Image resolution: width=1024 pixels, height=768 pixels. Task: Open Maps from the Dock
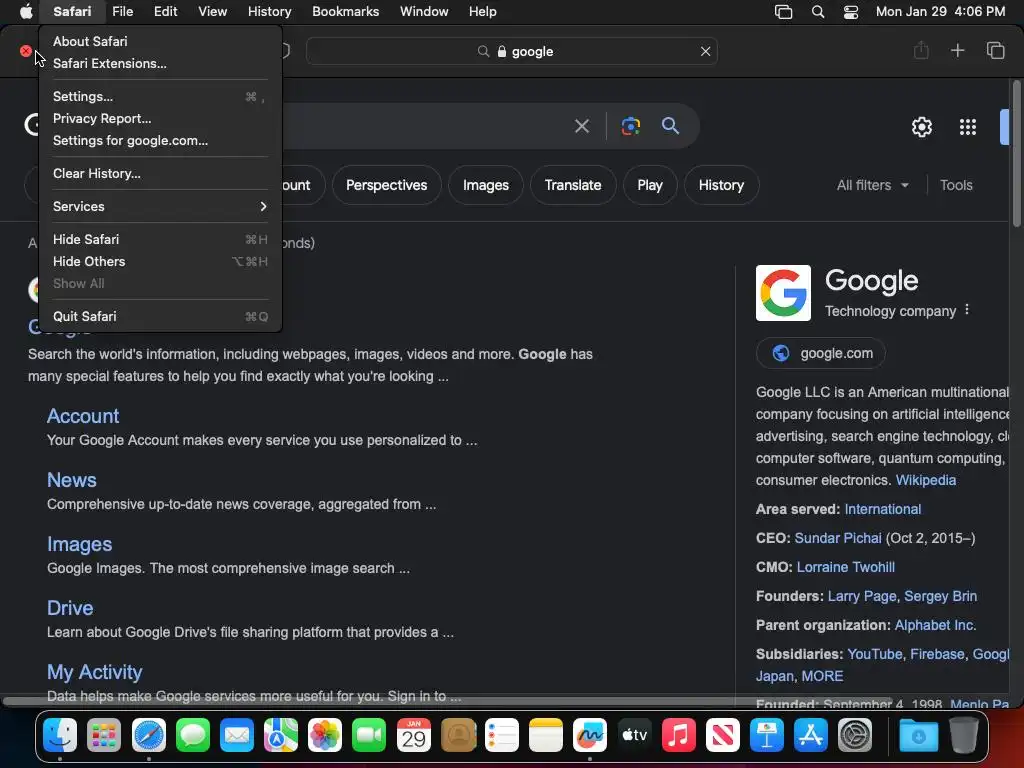(281, 735)
